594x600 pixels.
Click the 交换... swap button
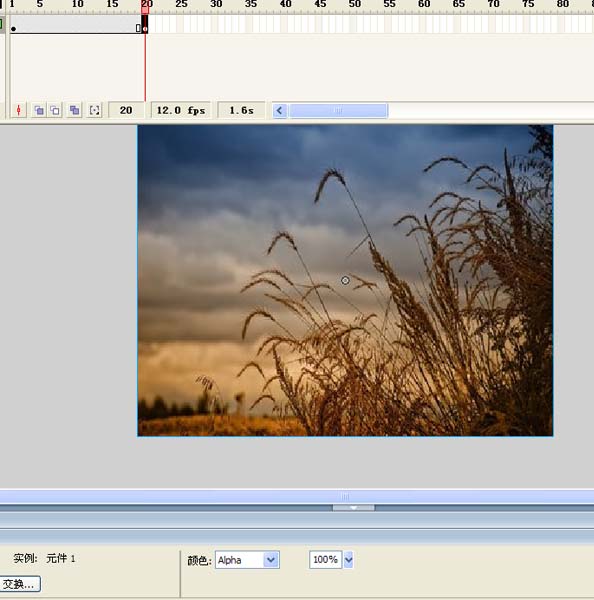point(19,584)
